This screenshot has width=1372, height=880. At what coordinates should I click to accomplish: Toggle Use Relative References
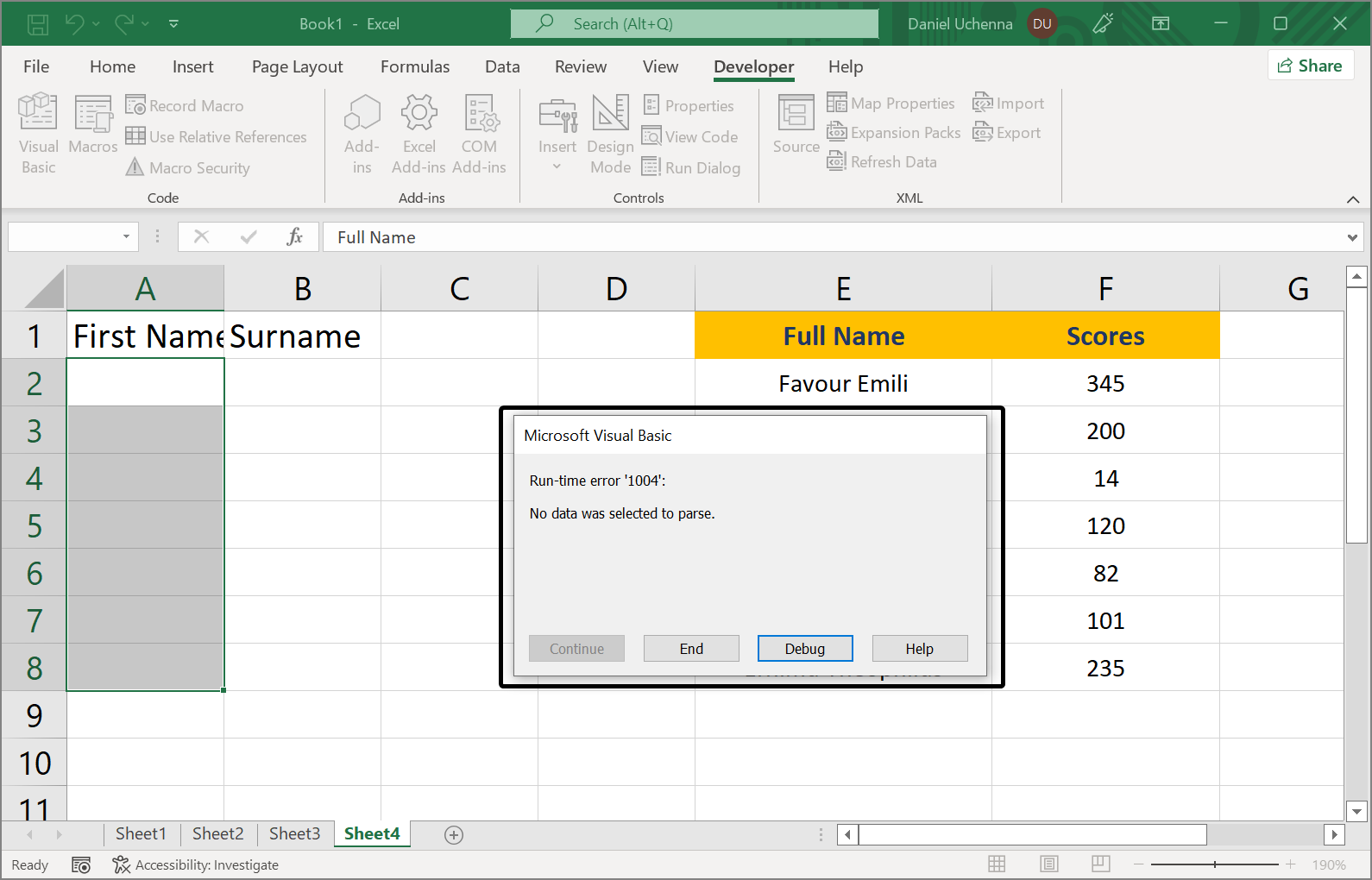(216, 136)
